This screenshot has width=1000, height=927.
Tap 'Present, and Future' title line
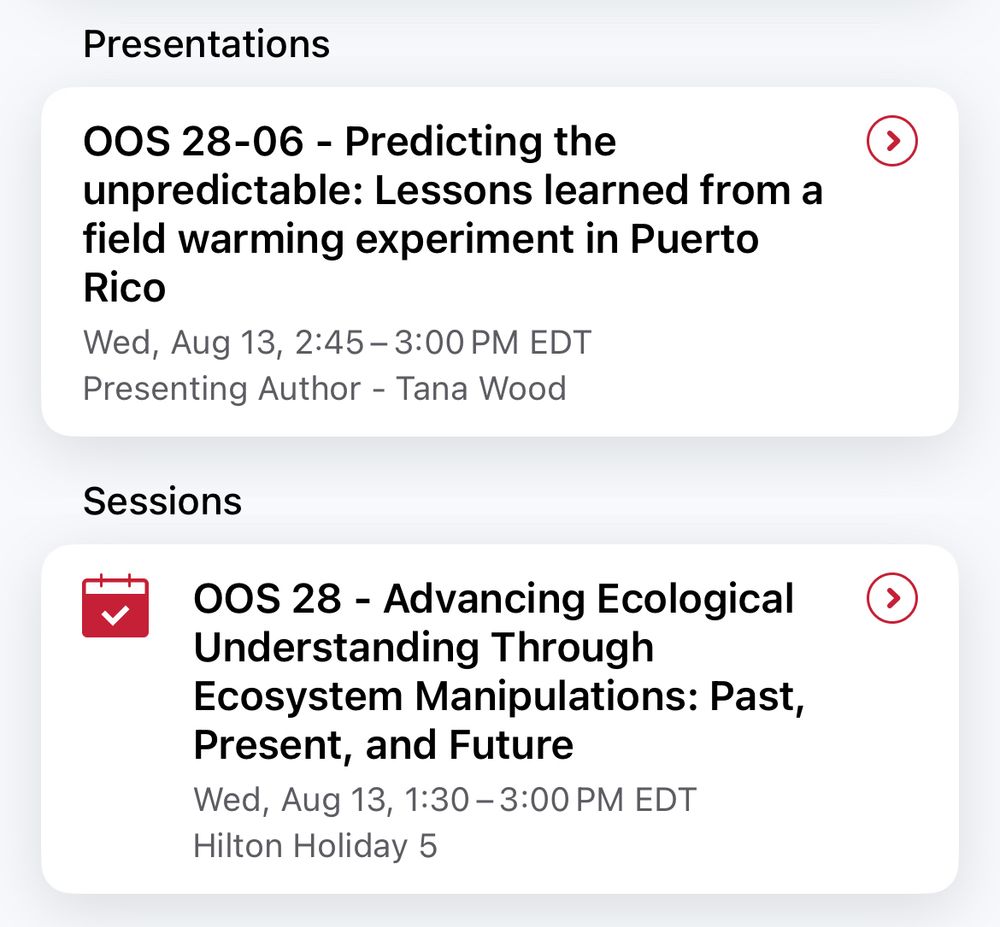(x=383, y=745)
